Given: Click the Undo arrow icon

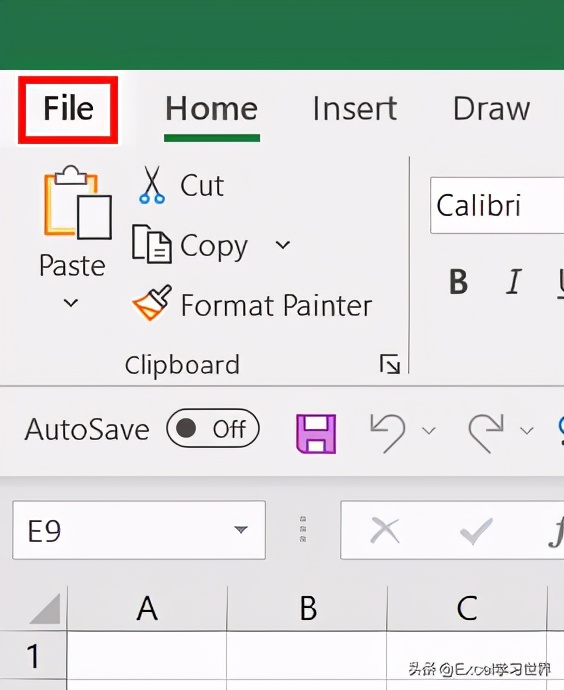Looking at the screenshot, I should [388, 432].
